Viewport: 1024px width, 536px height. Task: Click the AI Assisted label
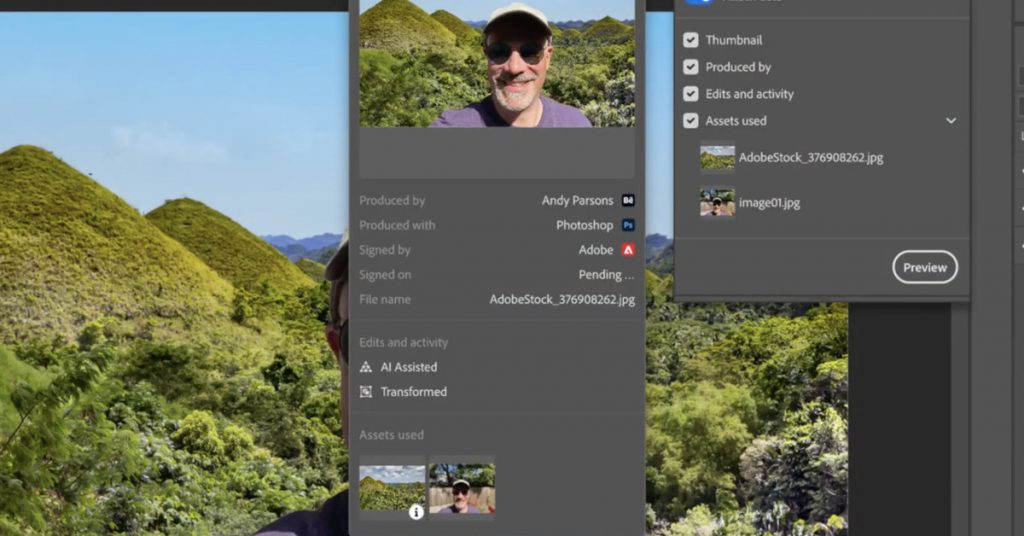409,367
